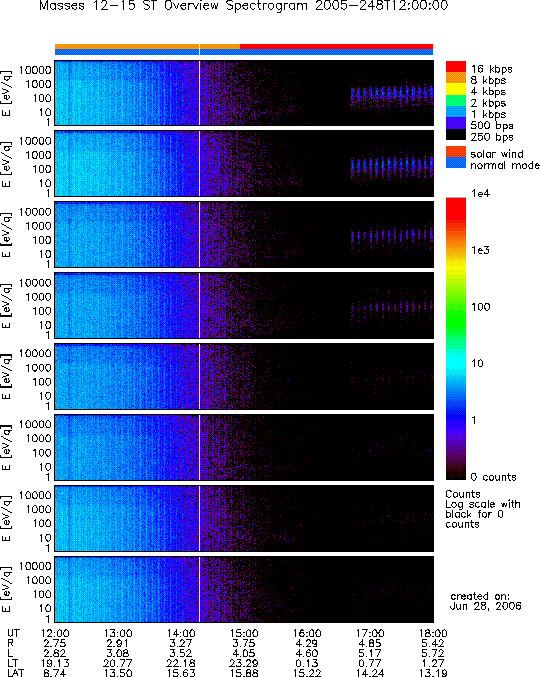Click the LAT value 6.74
The image size is (540, 677).
[x=55, y=673]
